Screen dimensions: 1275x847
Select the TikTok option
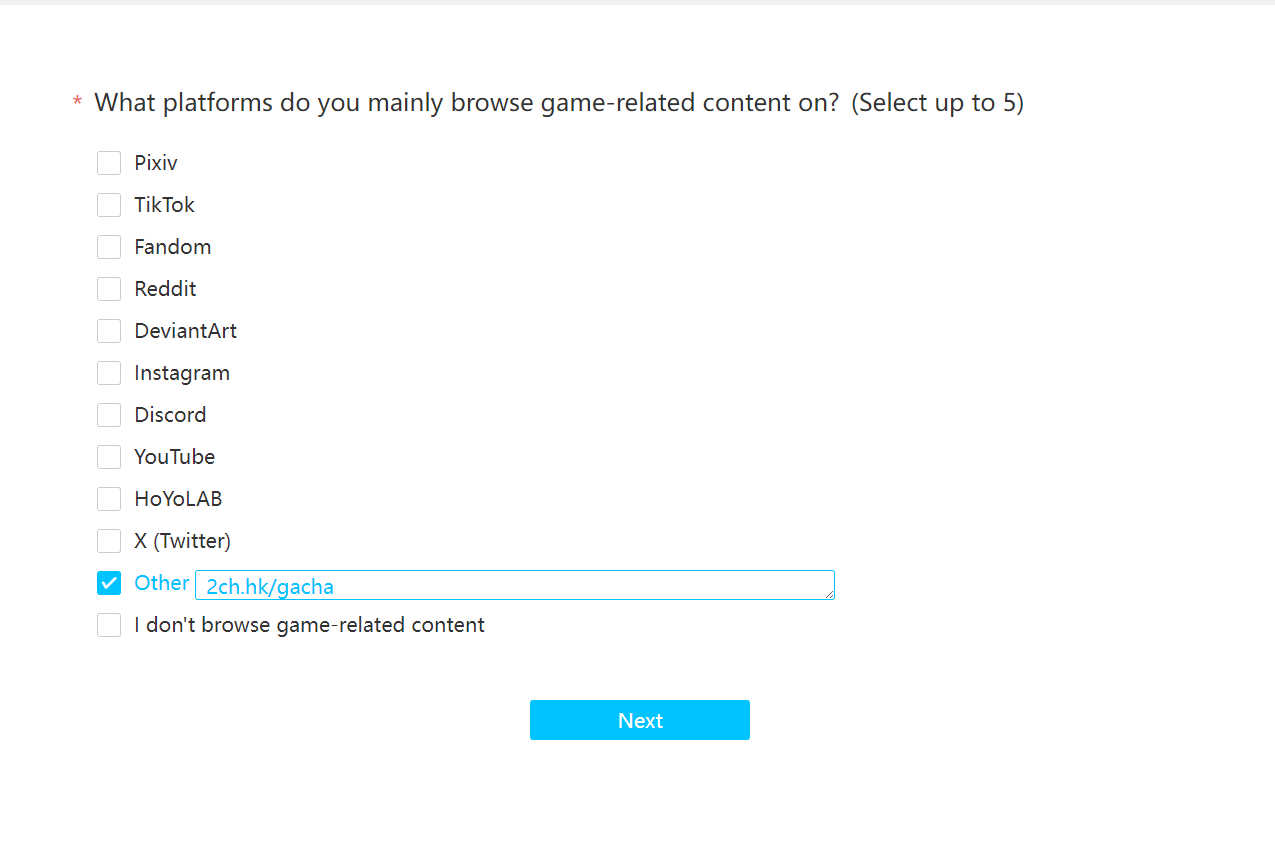(x=109, y=205)
